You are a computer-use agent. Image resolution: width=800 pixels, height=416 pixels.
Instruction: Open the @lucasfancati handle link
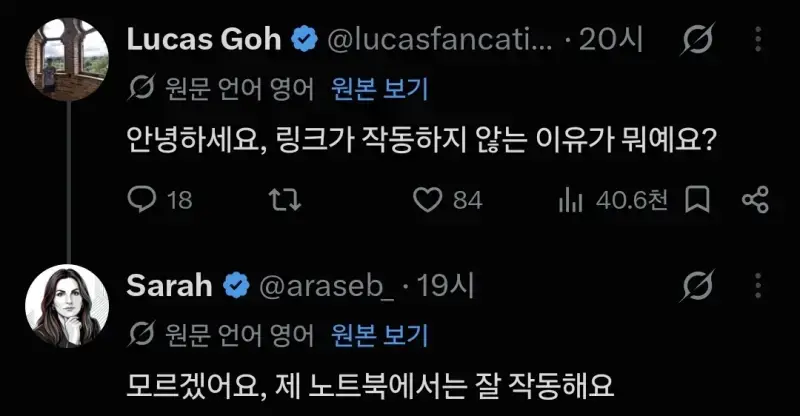[440, 39]
